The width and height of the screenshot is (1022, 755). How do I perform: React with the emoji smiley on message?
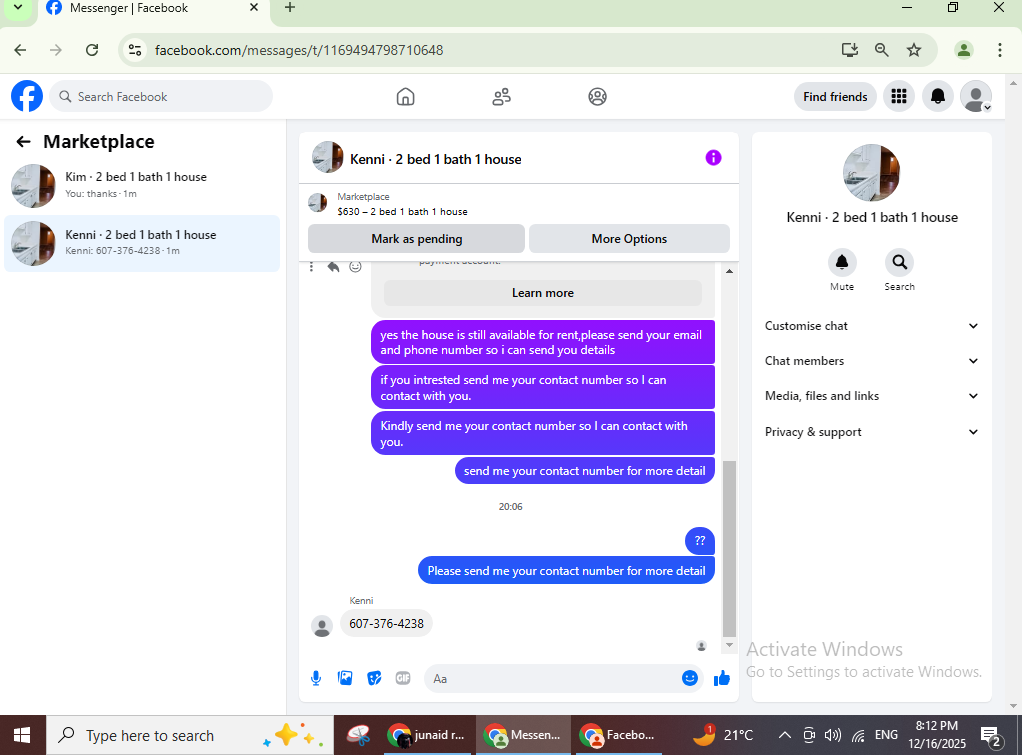pos(355,267)
